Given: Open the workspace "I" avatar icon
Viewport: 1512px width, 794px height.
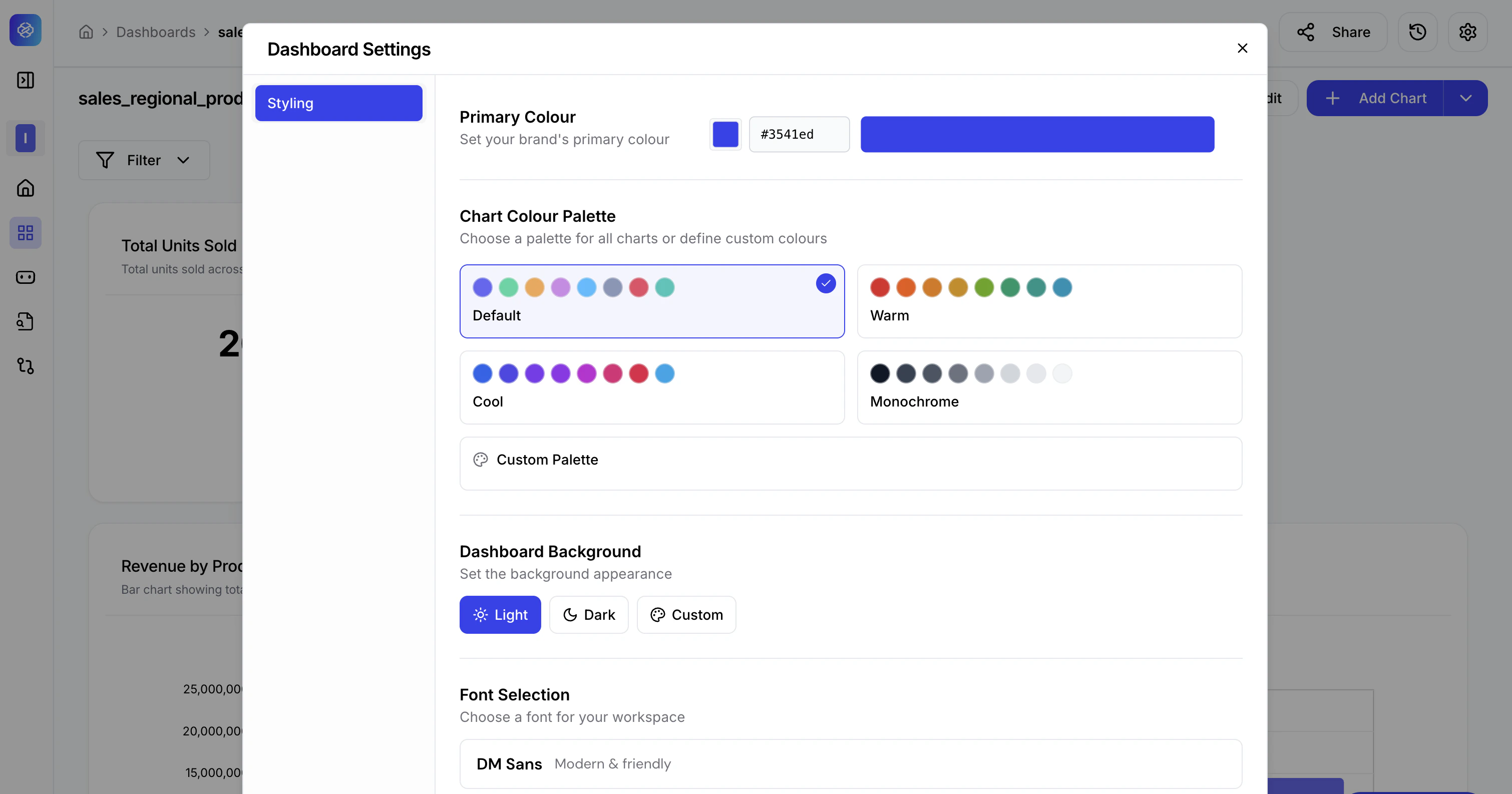Looking at the screenshot, I should [x=25, y=139].
